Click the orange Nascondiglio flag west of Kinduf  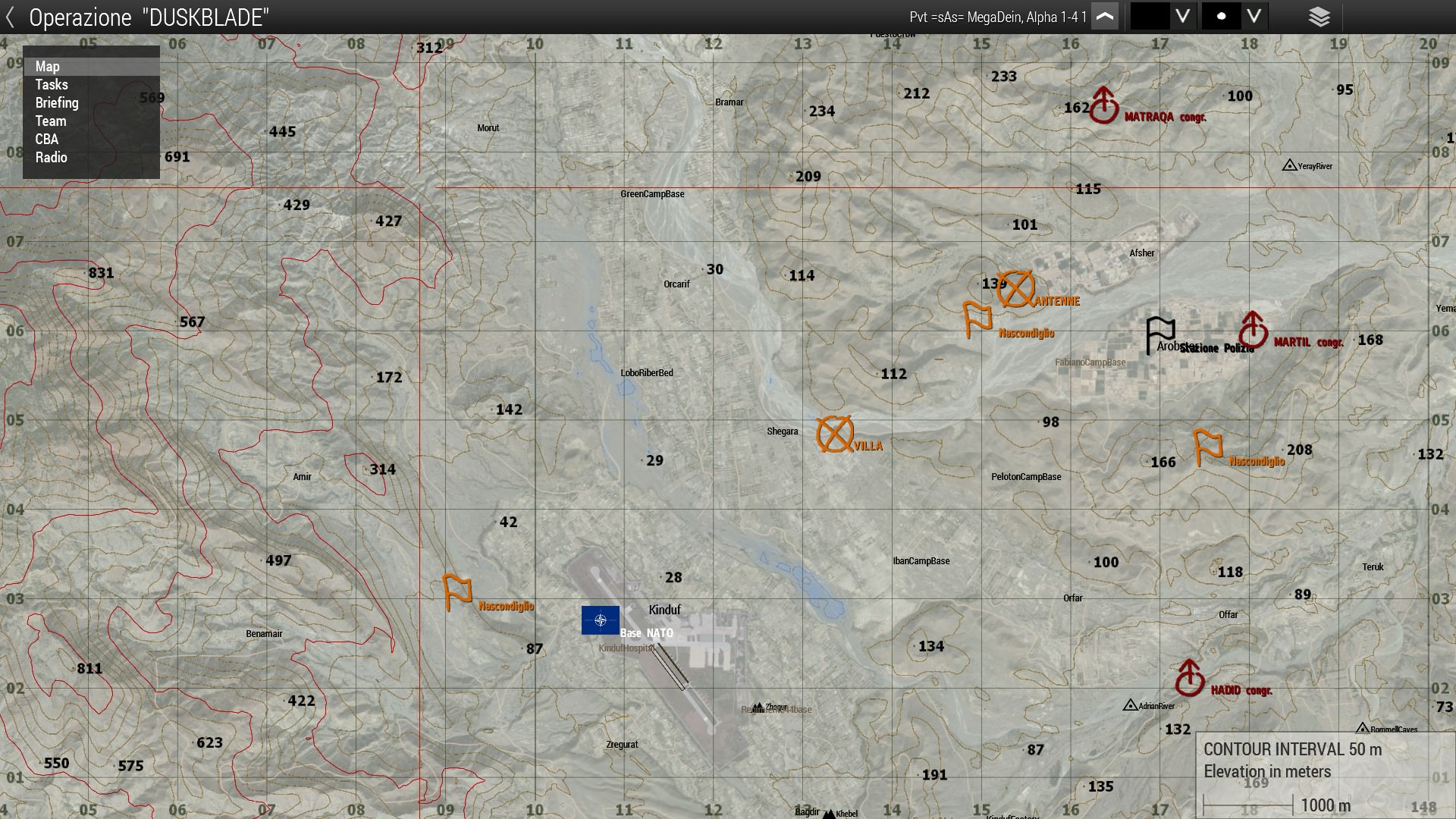coord(457,592)
